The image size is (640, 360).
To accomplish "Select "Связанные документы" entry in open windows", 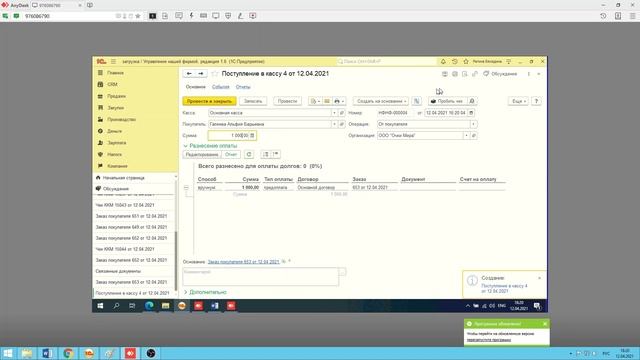I will (118, 271).
